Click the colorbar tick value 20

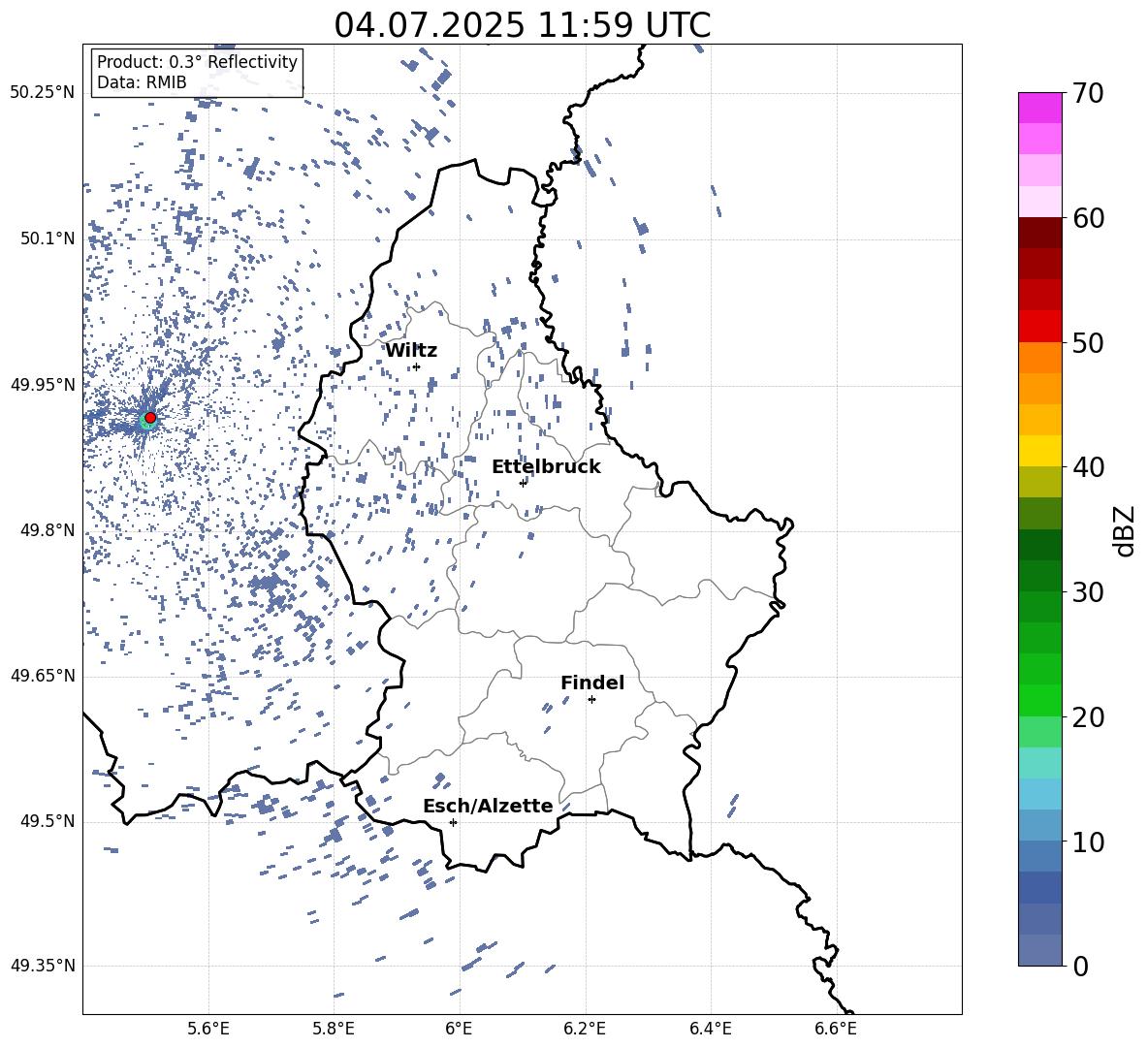pos(1088,717)
